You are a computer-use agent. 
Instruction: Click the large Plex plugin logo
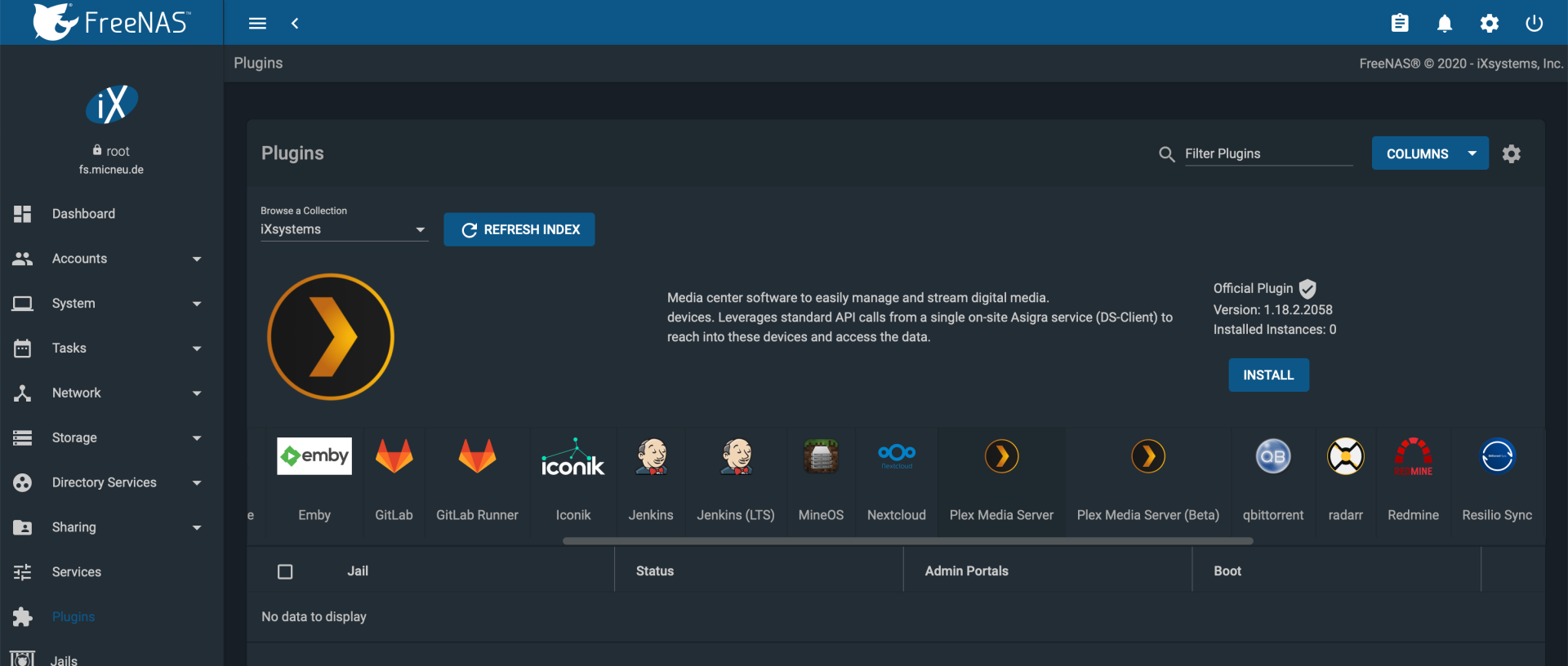331,336
